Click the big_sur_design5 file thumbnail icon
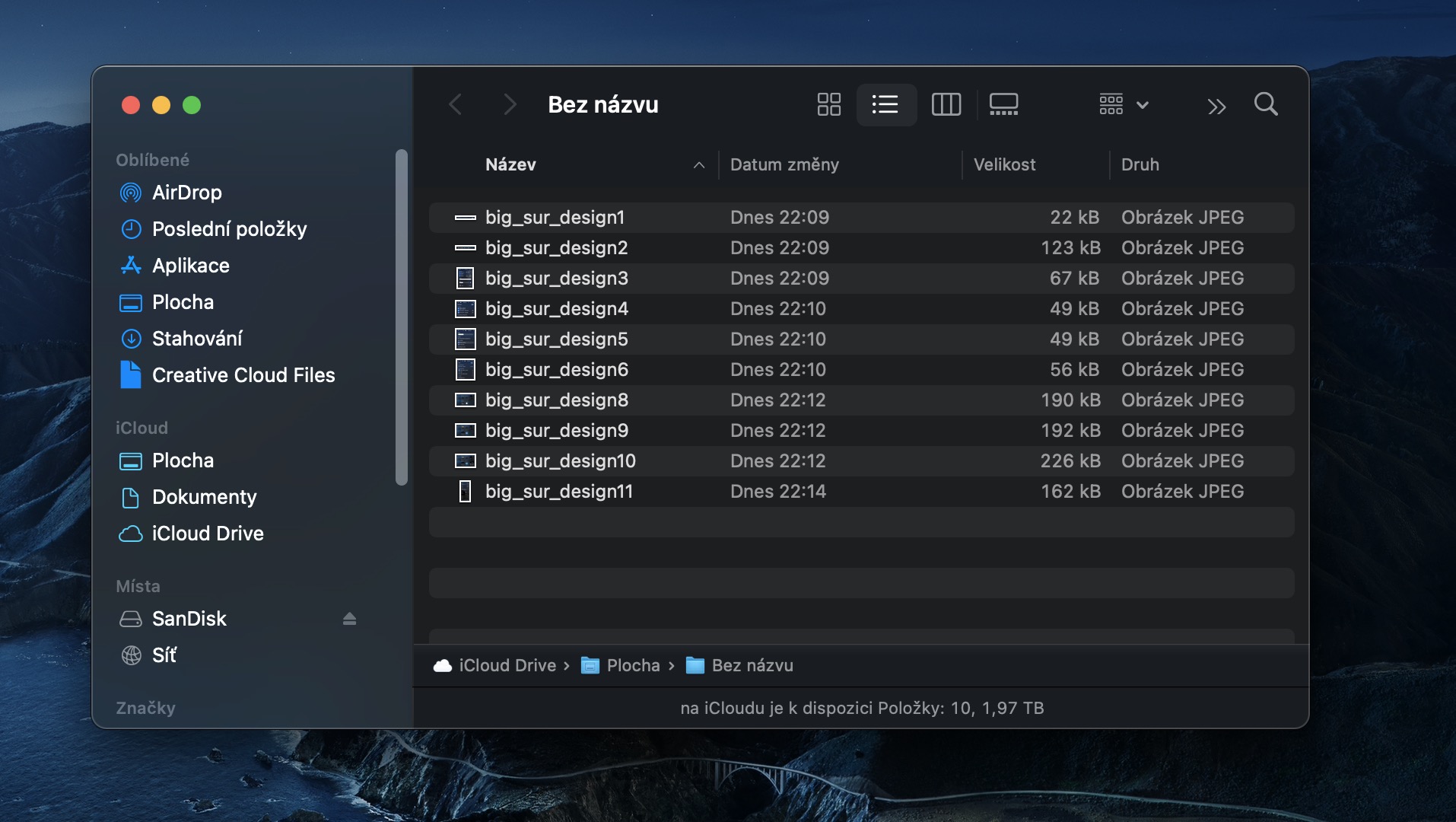 pos(465,339)
